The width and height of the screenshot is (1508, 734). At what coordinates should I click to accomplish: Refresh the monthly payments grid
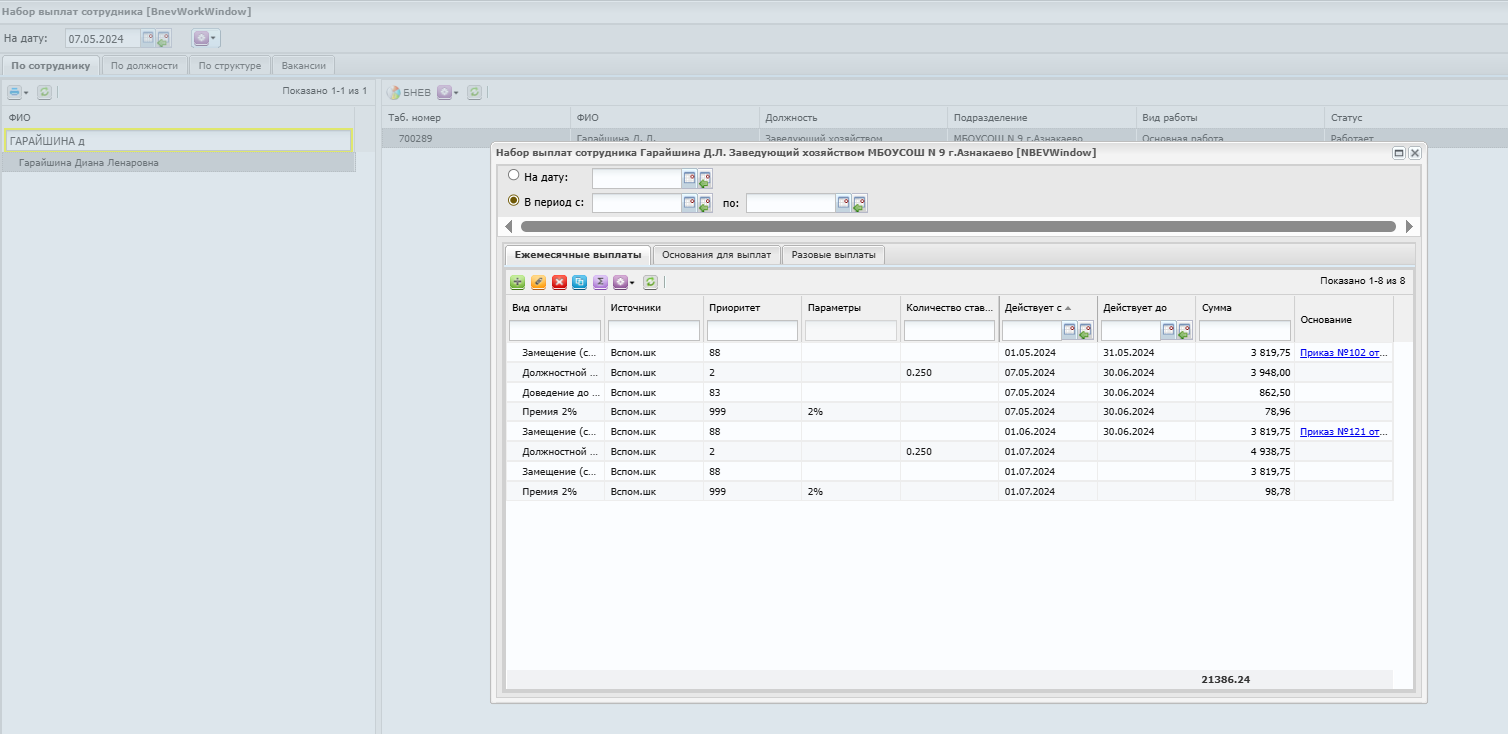click(650, 283)
